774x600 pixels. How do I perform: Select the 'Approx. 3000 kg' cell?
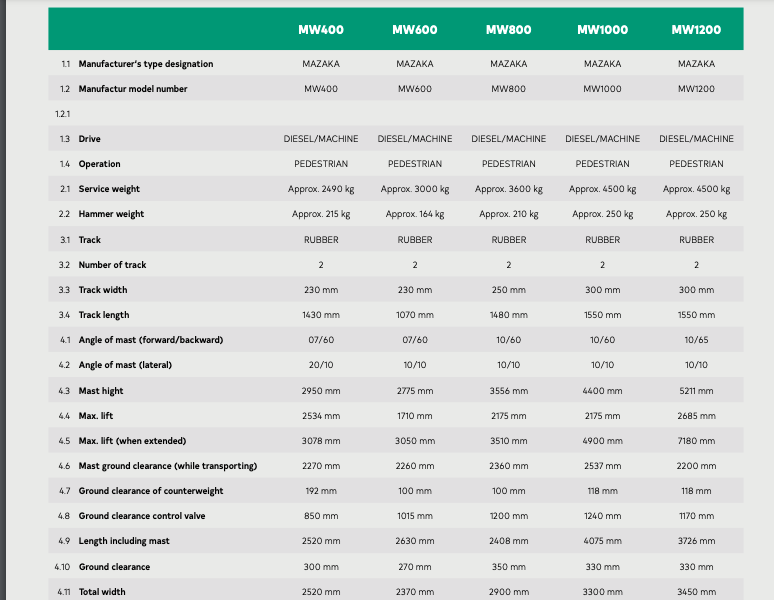coord(415,189)
